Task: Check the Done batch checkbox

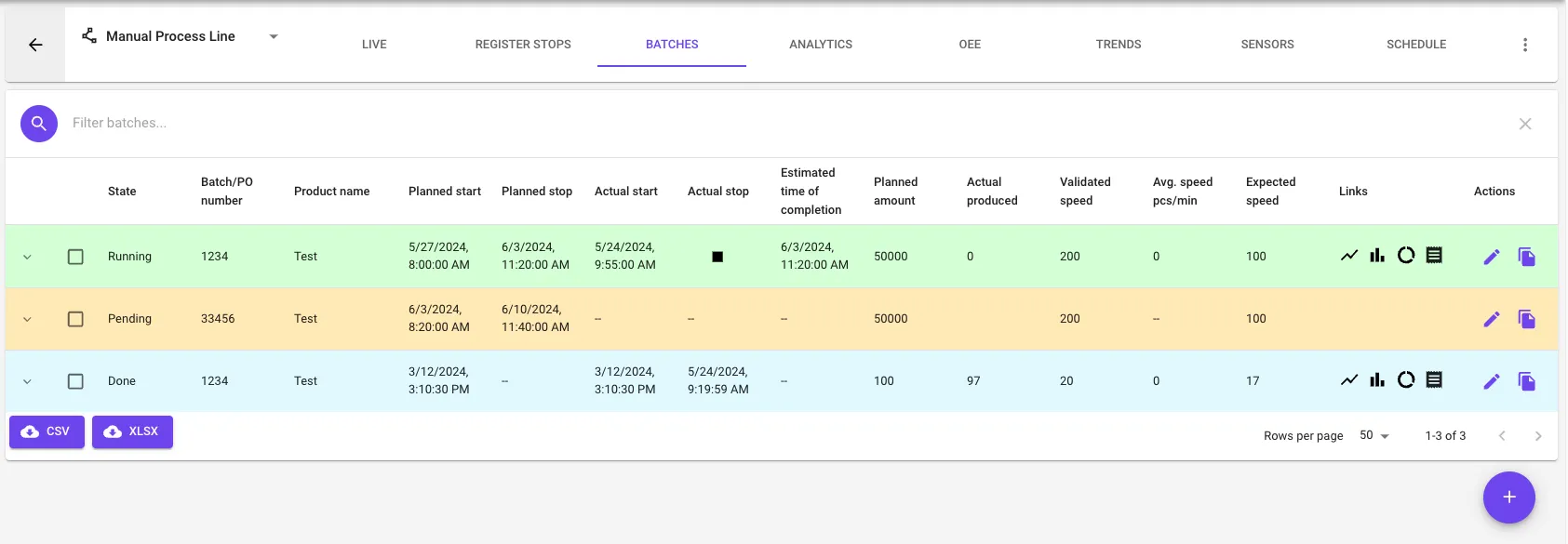Action: coord(75,381)
